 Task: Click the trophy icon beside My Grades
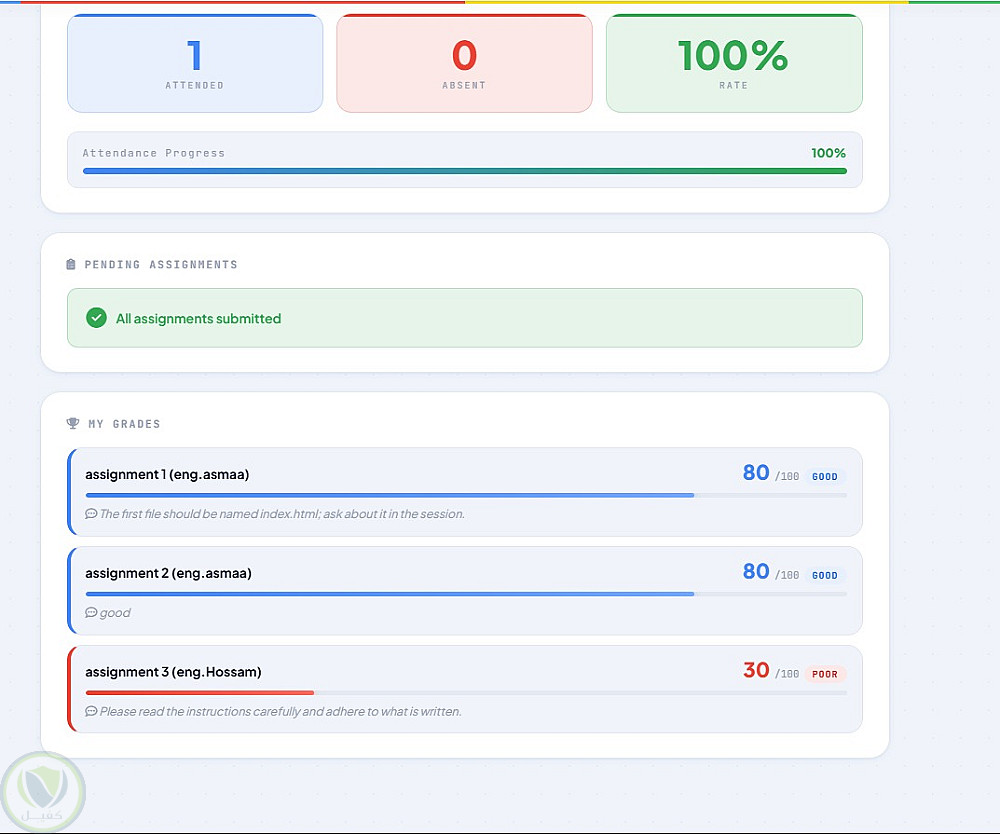tap(72, 424)
